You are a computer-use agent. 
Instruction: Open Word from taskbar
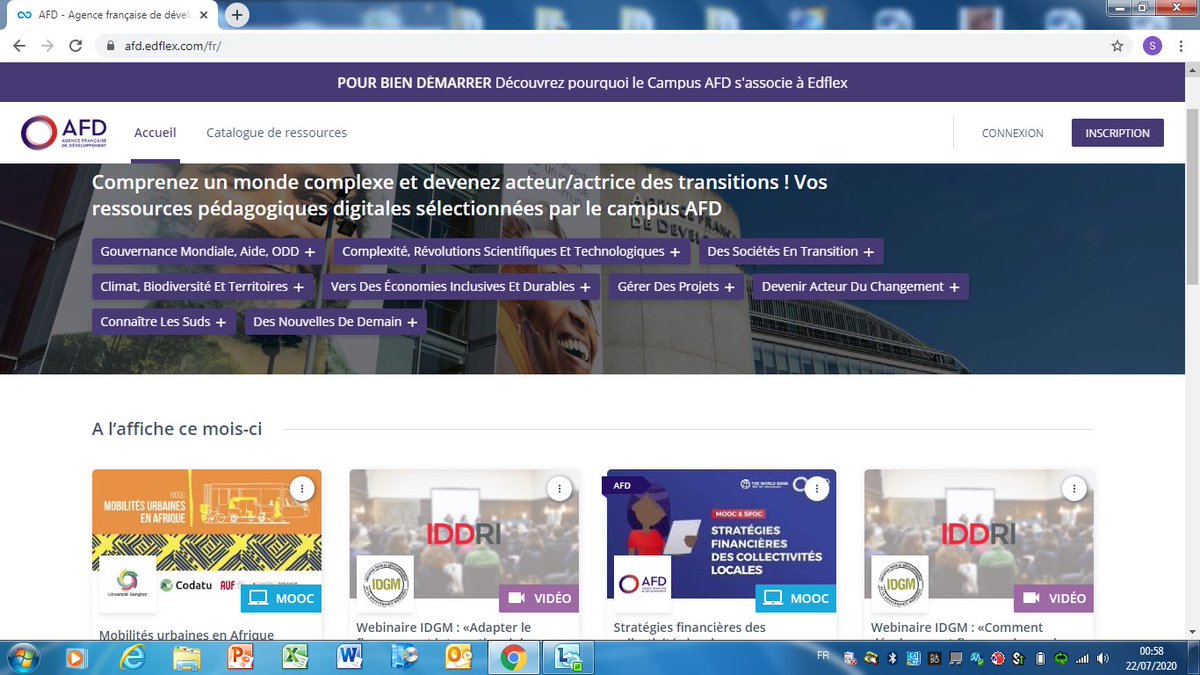point(349,657)
